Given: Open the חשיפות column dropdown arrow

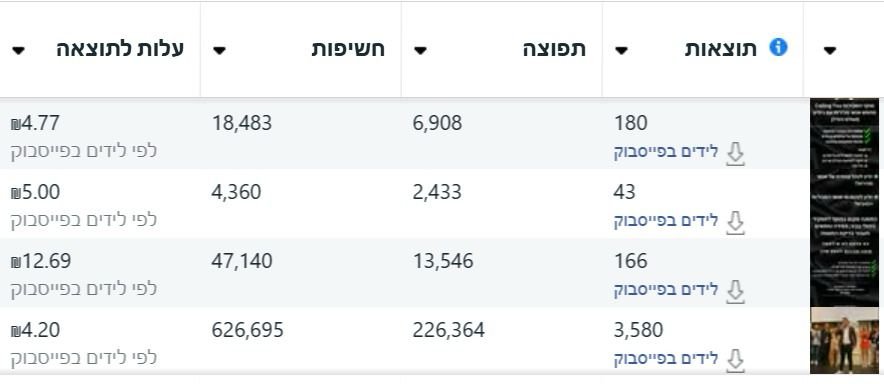Looking at the screenshot, I should click(219, 51).
